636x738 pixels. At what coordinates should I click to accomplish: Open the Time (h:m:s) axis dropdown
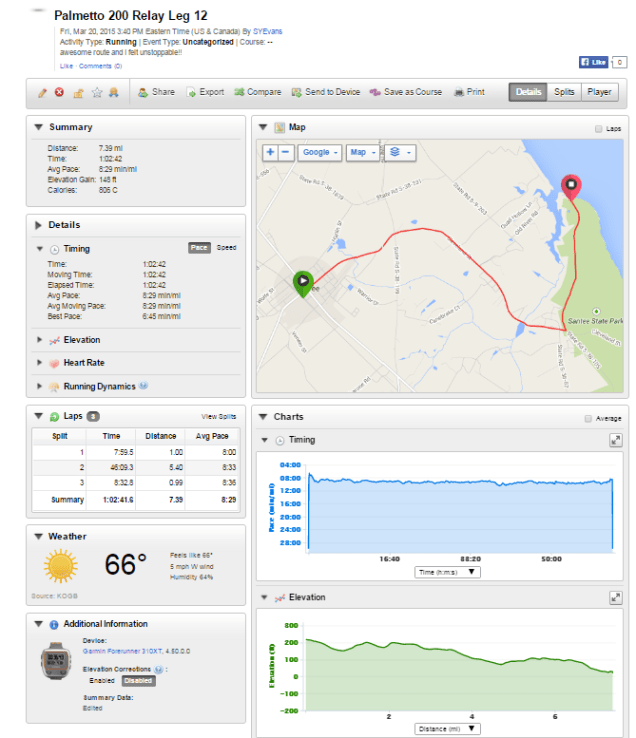(x=448, y=572)
